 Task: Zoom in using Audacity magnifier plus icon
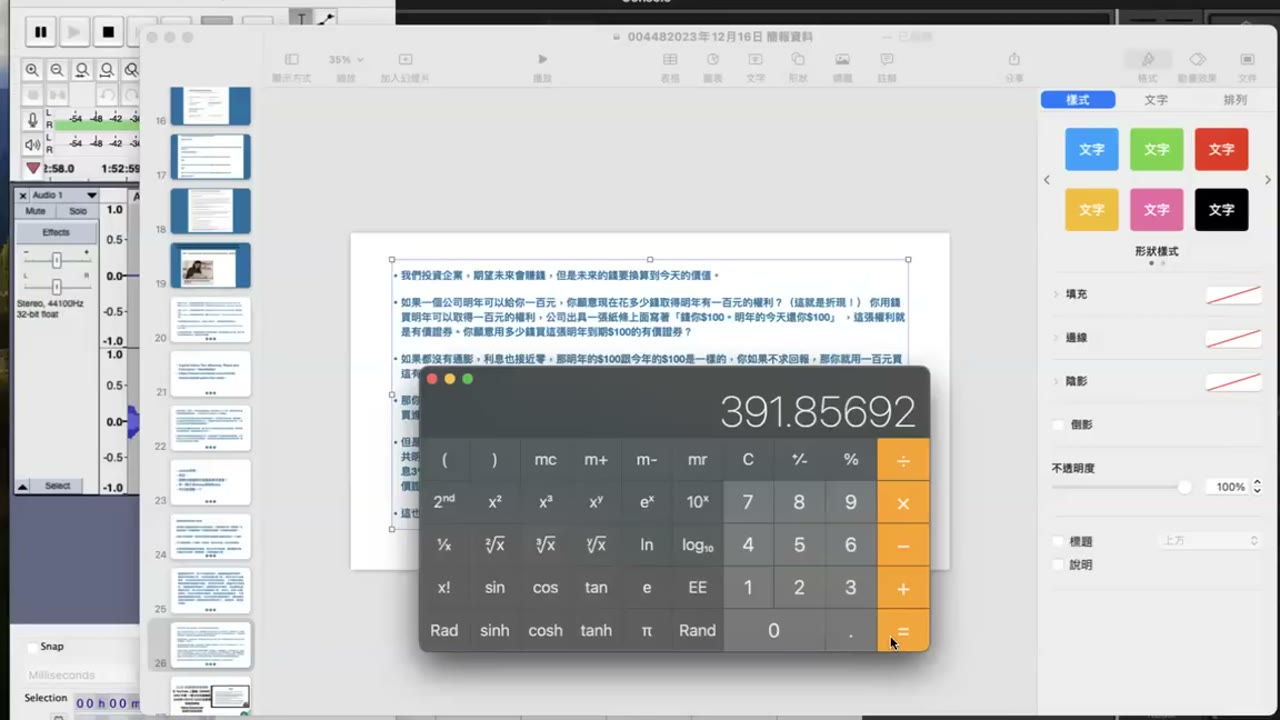(33, 70)
